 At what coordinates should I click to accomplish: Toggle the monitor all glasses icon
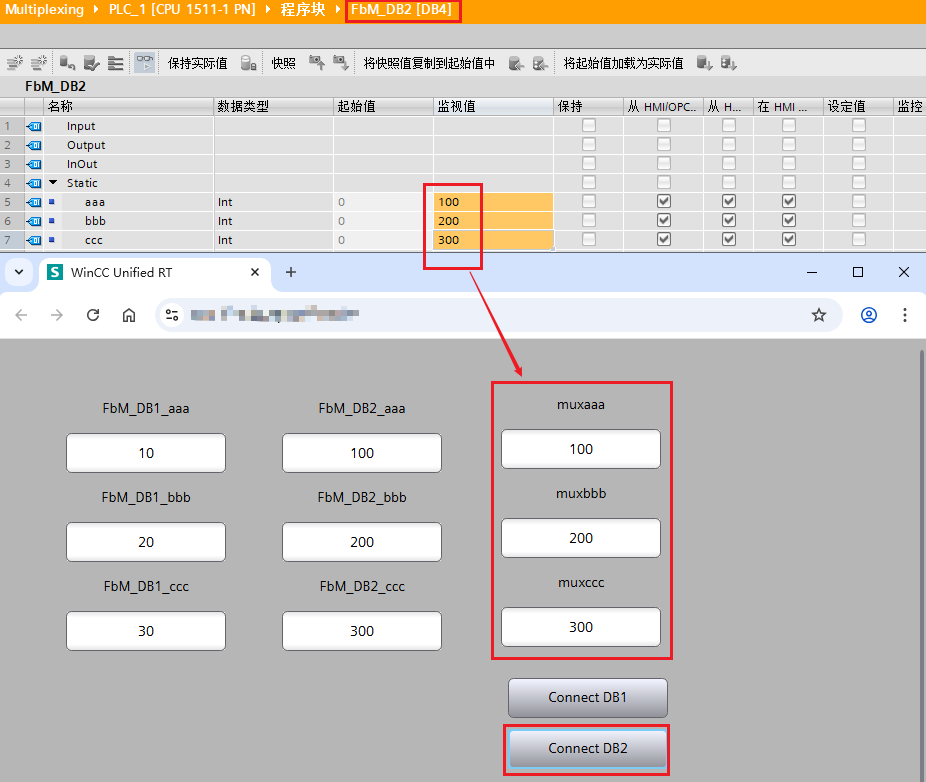click(x=145, y=63)
